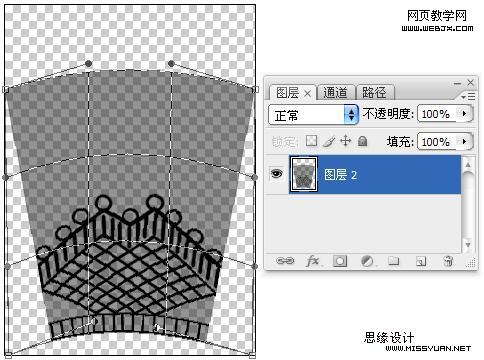Click the upper-left warp bezier control point

pos(88,63)
